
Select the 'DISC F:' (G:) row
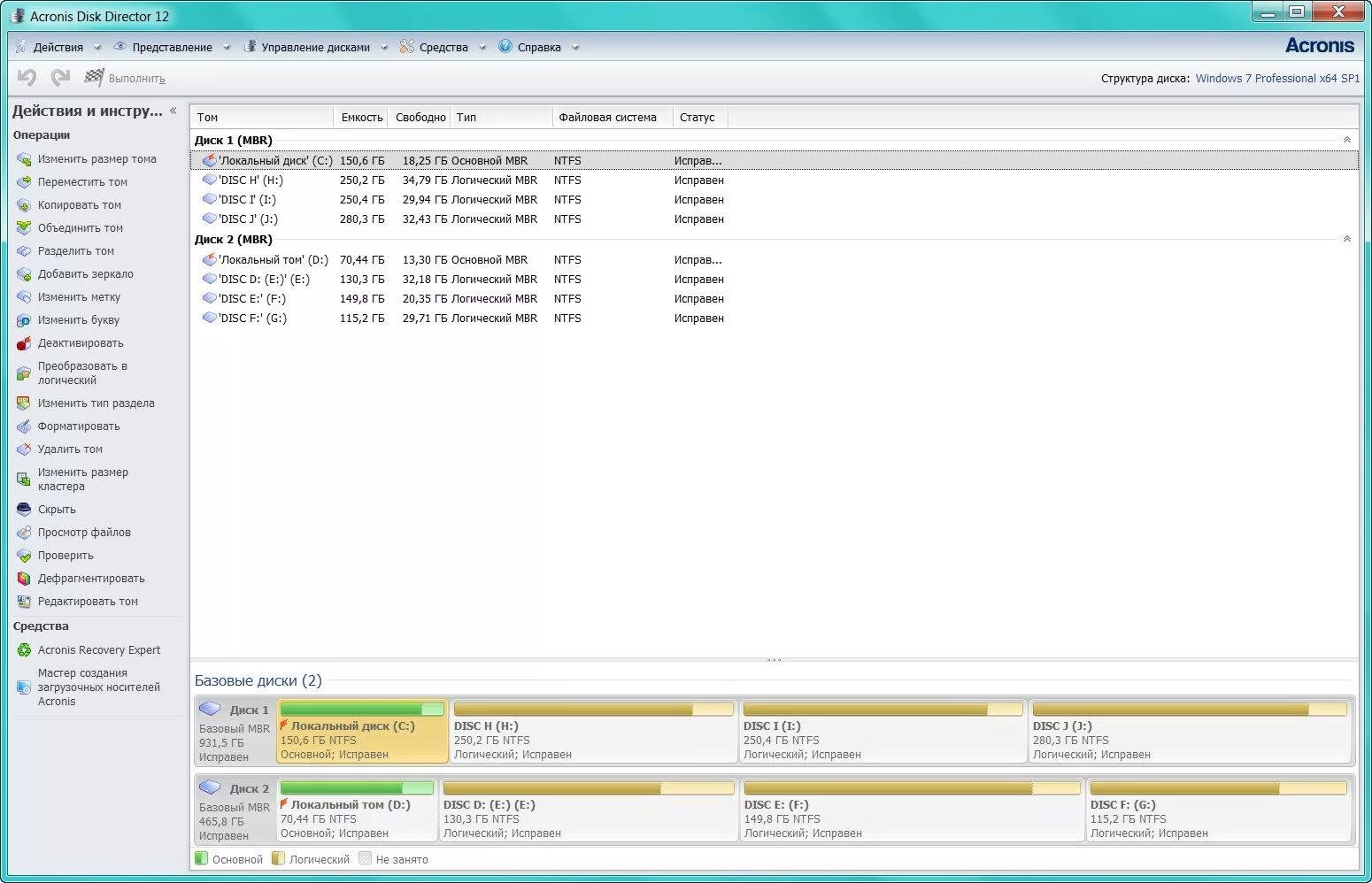click(x=775, y=319)
